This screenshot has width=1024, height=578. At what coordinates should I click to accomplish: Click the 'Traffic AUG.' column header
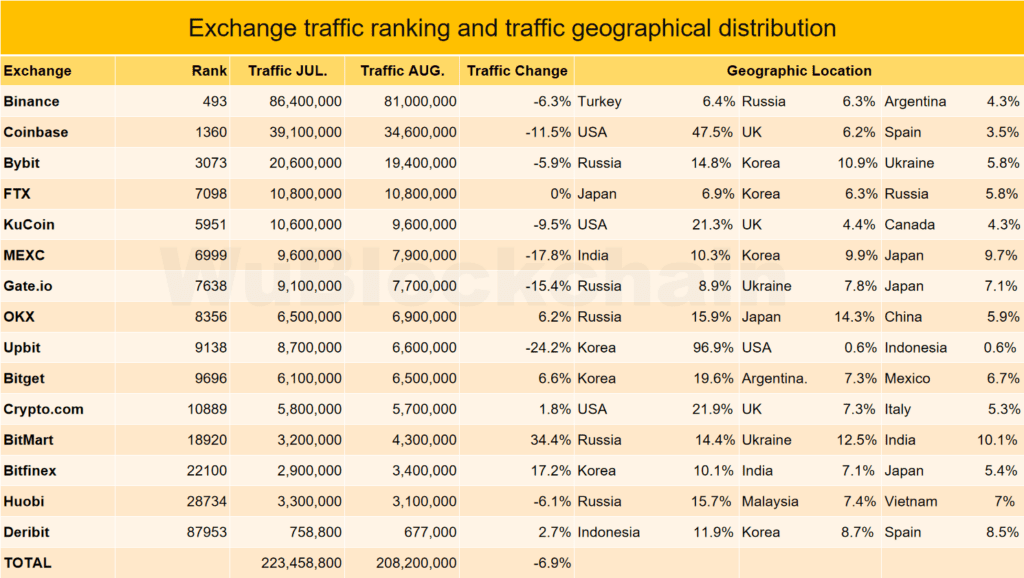point(402,71)
